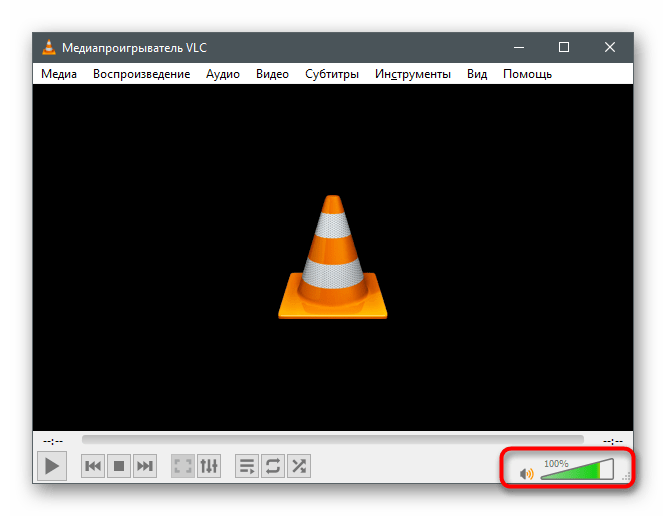Screen dimensions: 666x516
Task: Open the Видео menu
Action: click(272, 74)
